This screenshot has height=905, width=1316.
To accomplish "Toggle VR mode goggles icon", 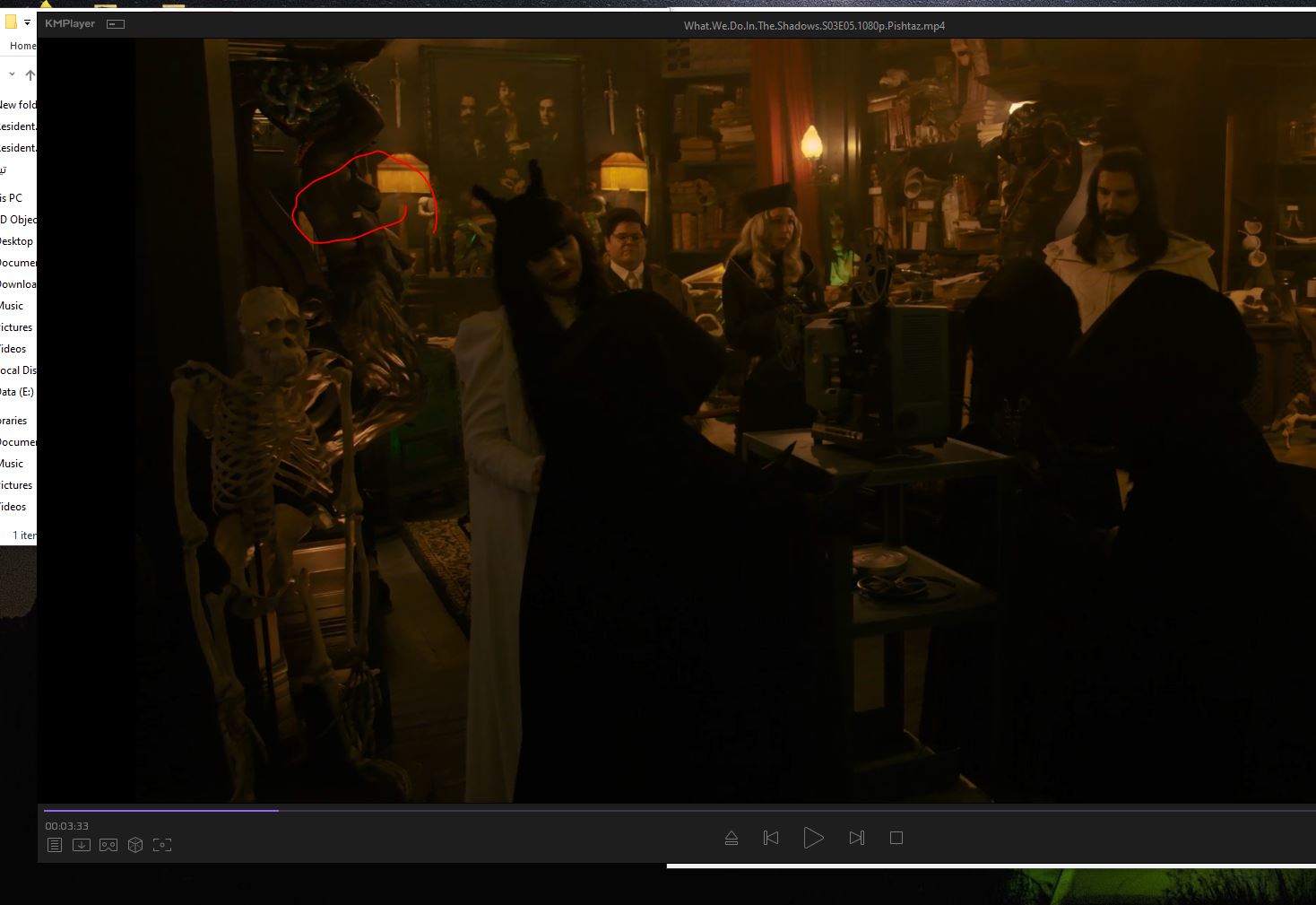I will click(x=108, y=845).
